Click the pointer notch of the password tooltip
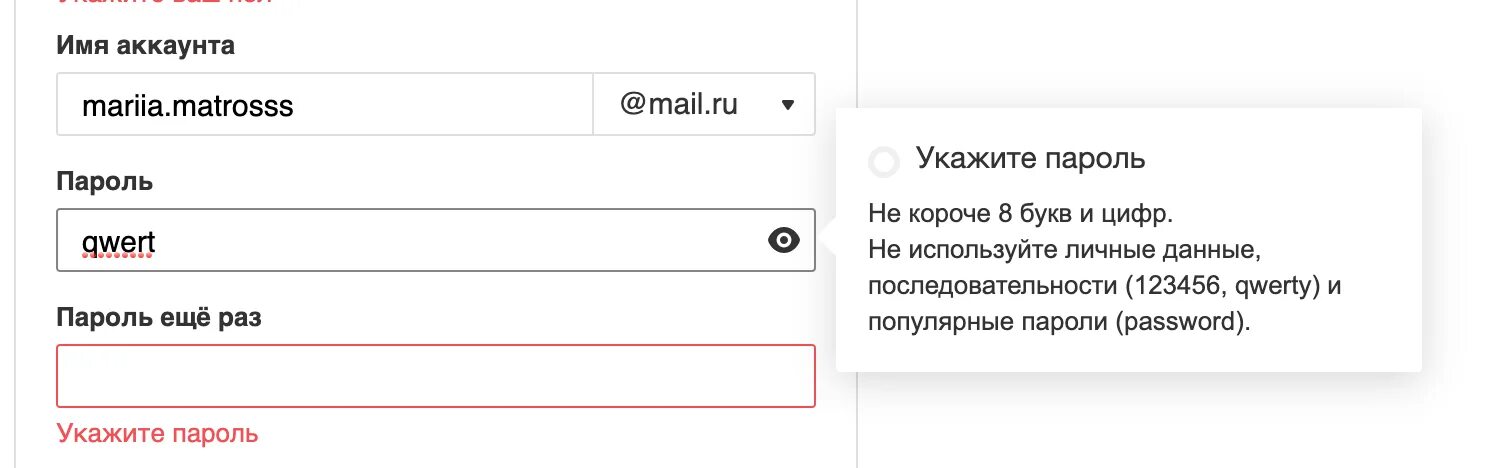The height and width of the screenshot is (468, 1488). [828, 240]
